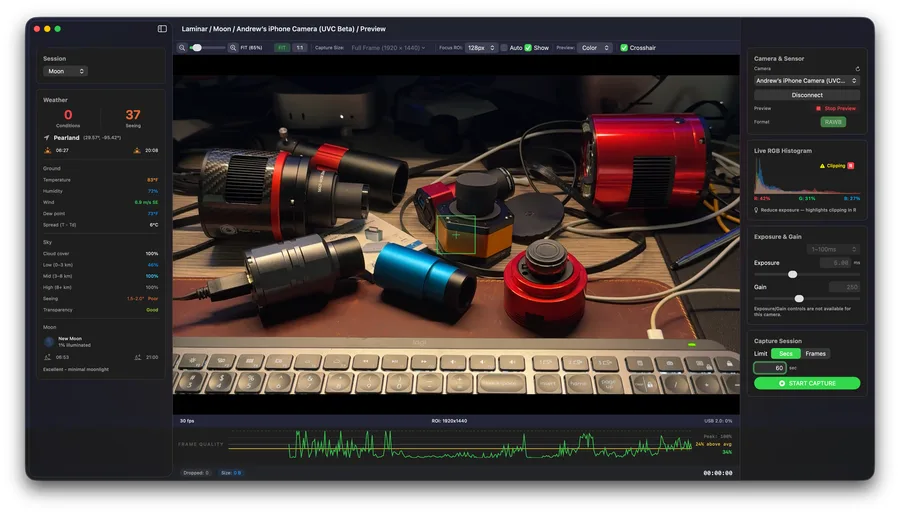The height and width of the screenshot is (514, 900).
Task: Click the 'Cloud cover' row
Action: click(100, 253)
